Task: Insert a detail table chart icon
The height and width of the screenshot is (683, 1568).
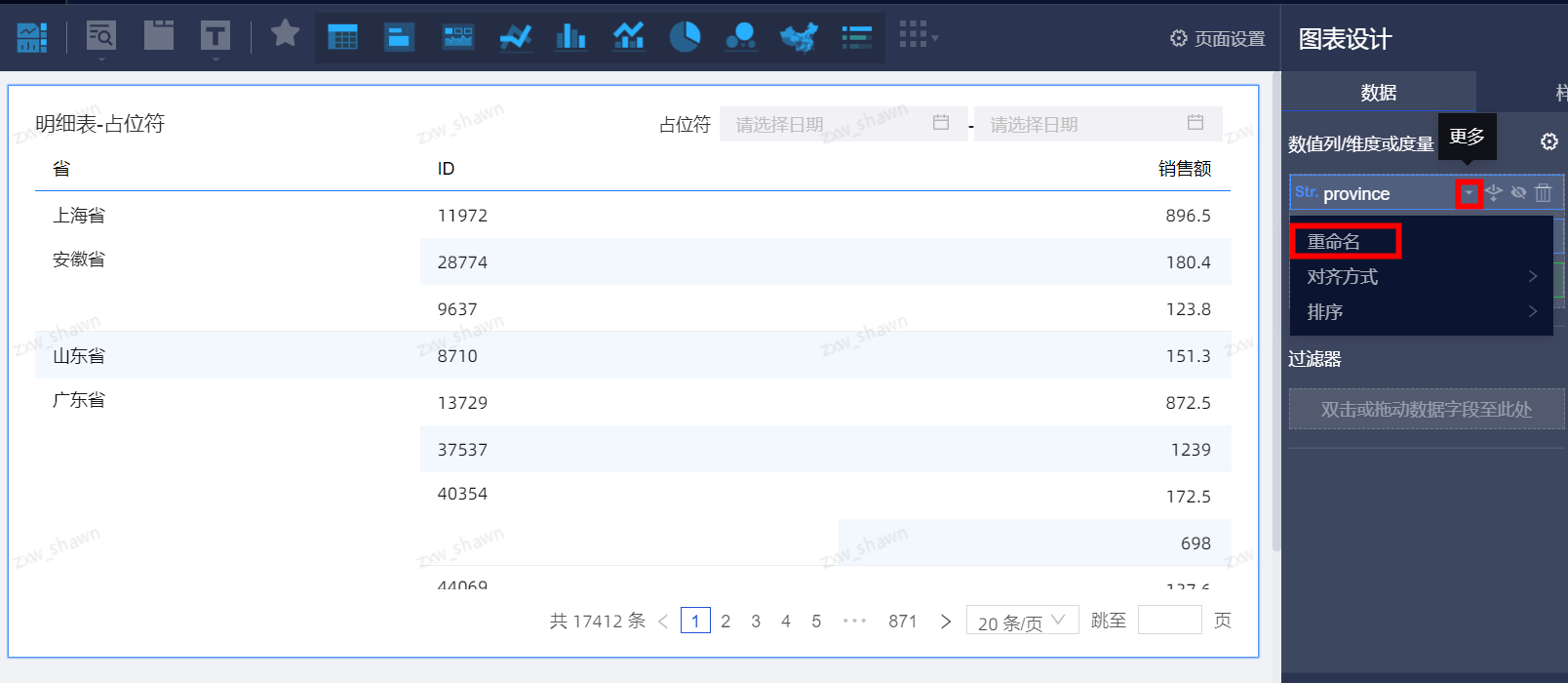Action: 342,37
